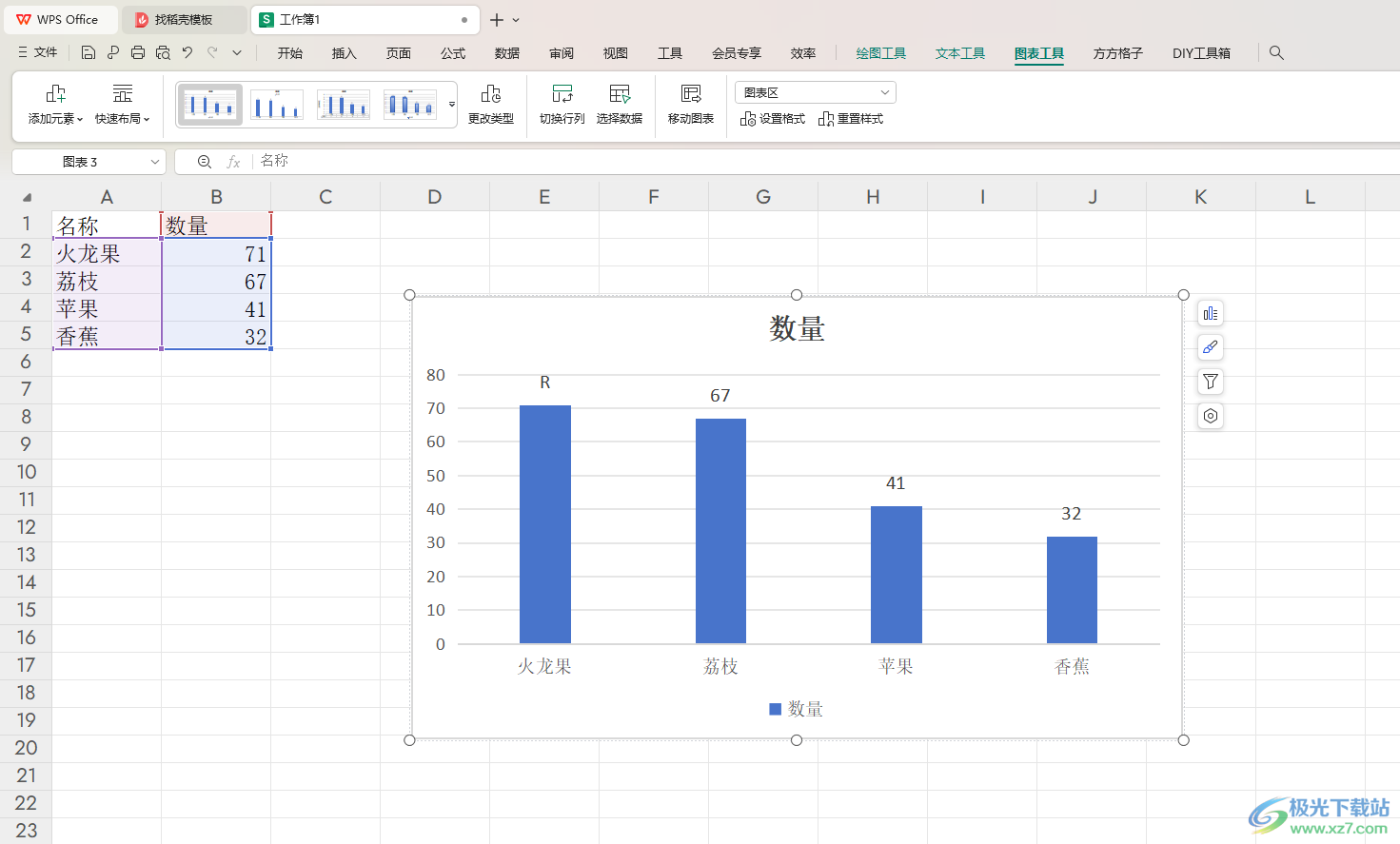Undo the last action

187,53
